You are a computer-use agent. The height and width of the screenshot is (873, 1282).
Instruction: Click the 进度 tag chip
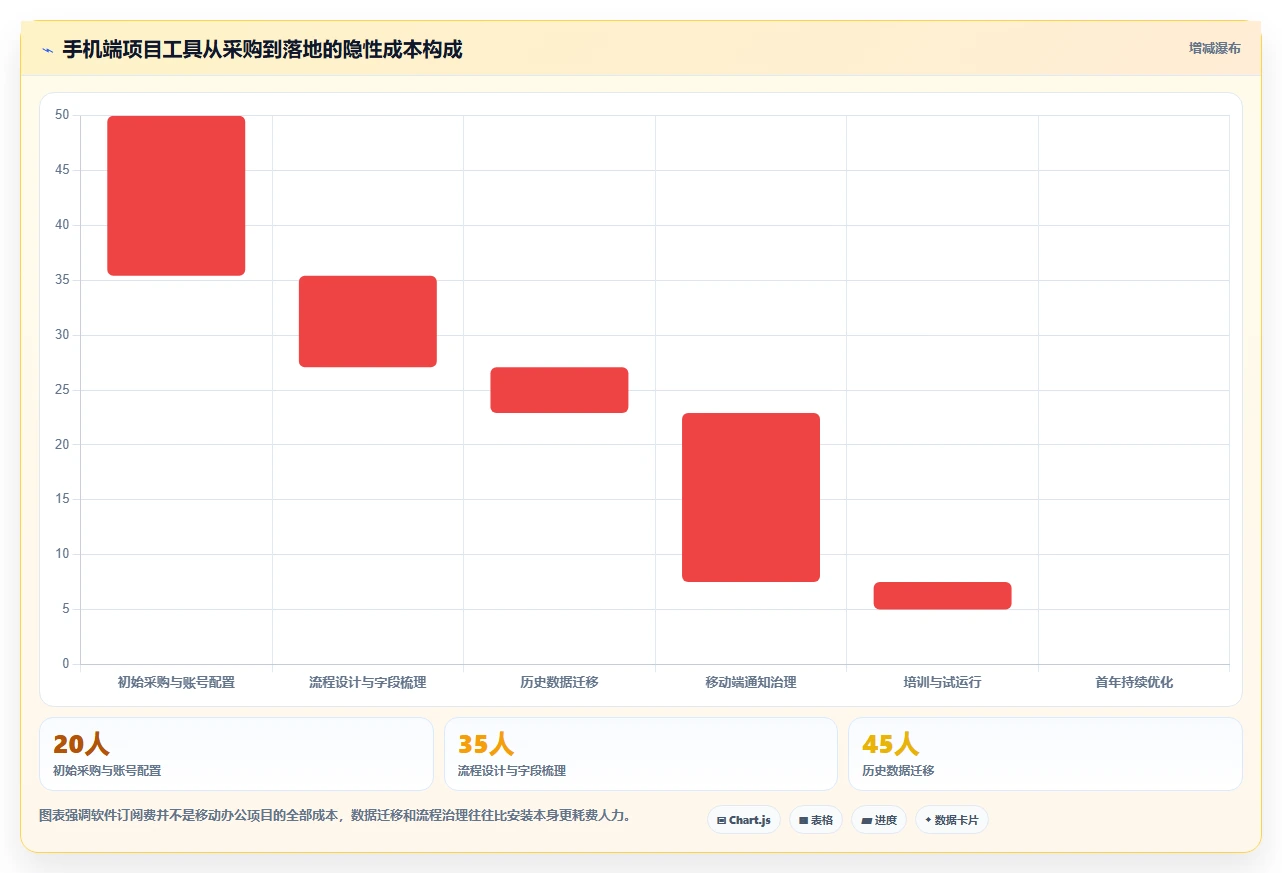pos(879,820)
